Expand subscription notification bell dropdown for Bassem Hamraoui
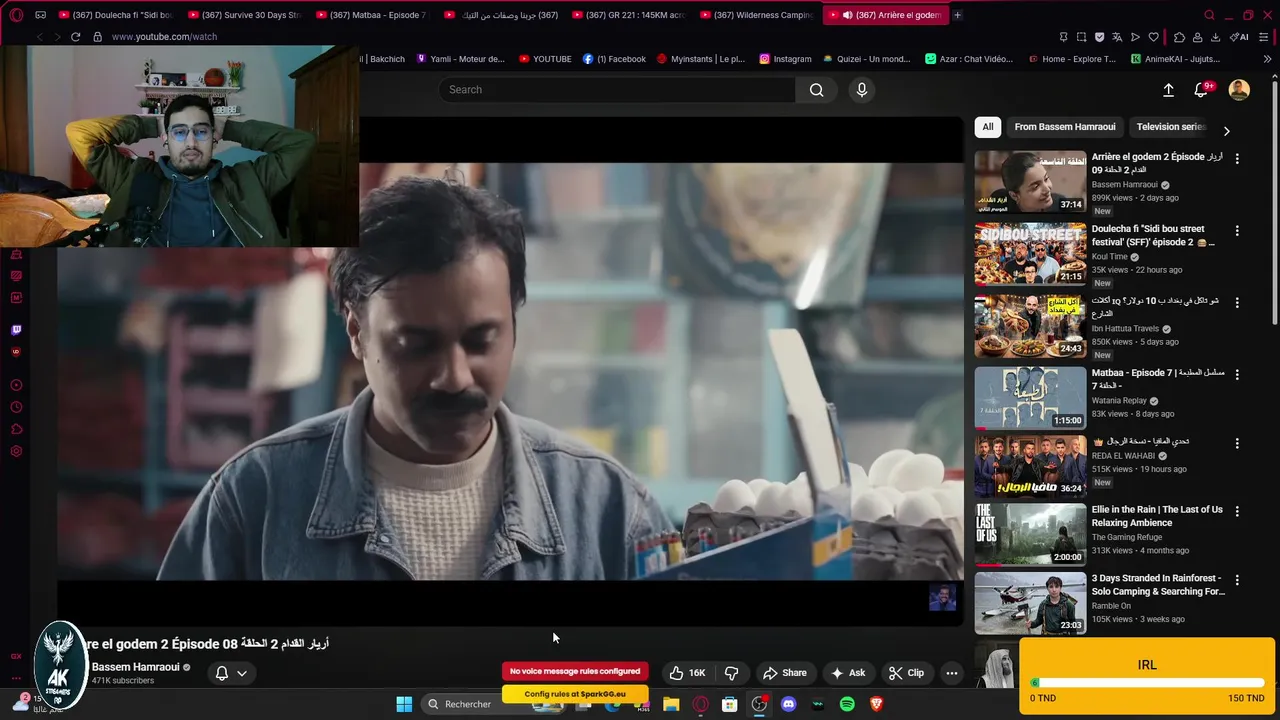The image size is (1280, 720). [231, 673]
